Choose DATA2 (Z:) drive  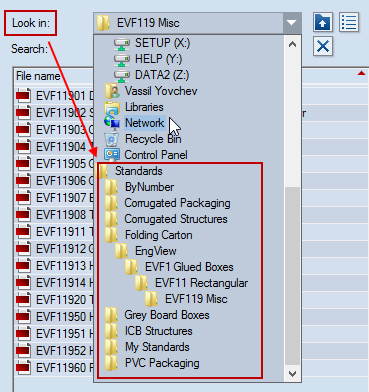click(151, 75)
